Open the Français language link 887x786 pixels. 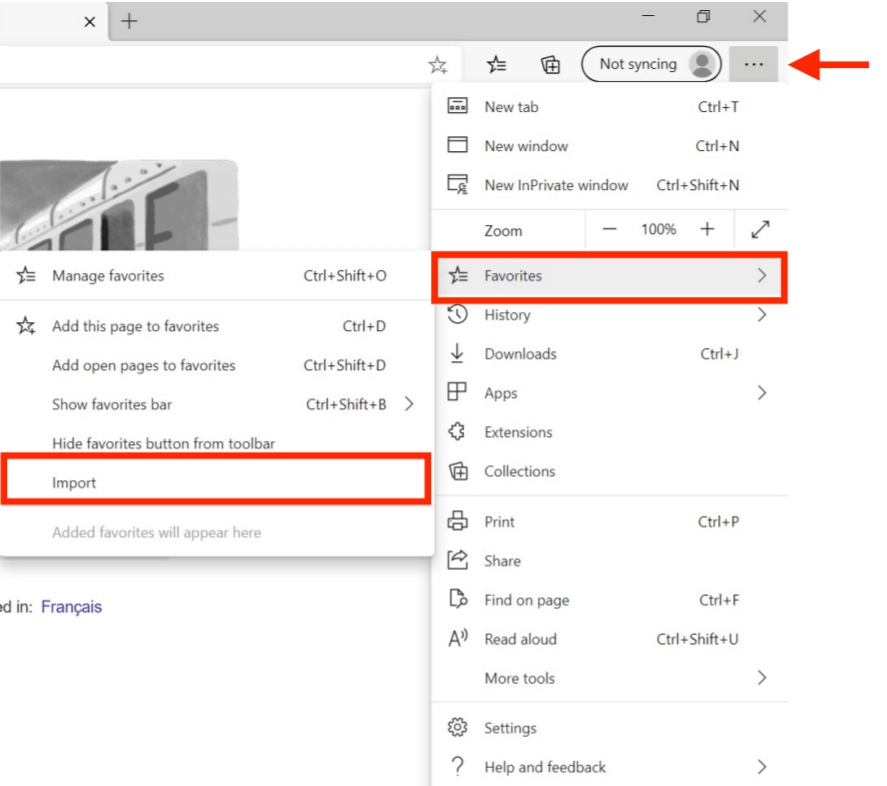(71, 607)
